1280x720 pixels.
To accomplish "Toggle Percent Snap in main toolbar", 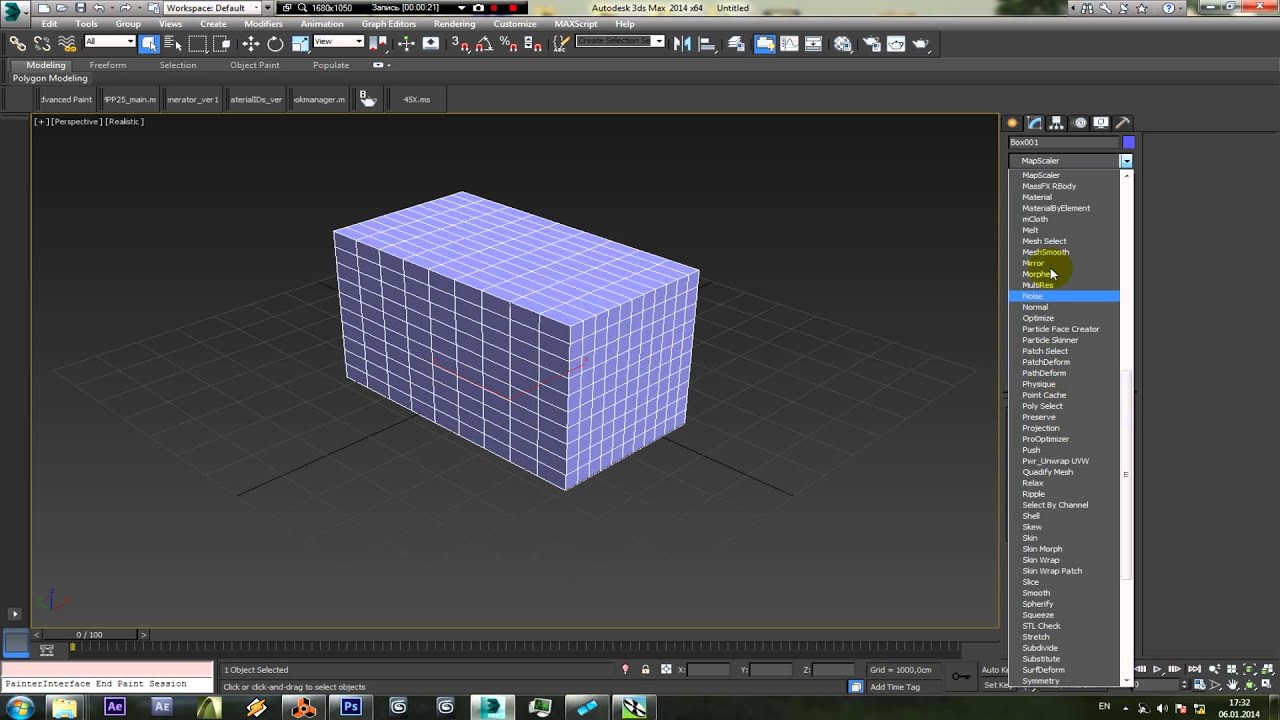I will pyautogui.click(x=509, y=43).
